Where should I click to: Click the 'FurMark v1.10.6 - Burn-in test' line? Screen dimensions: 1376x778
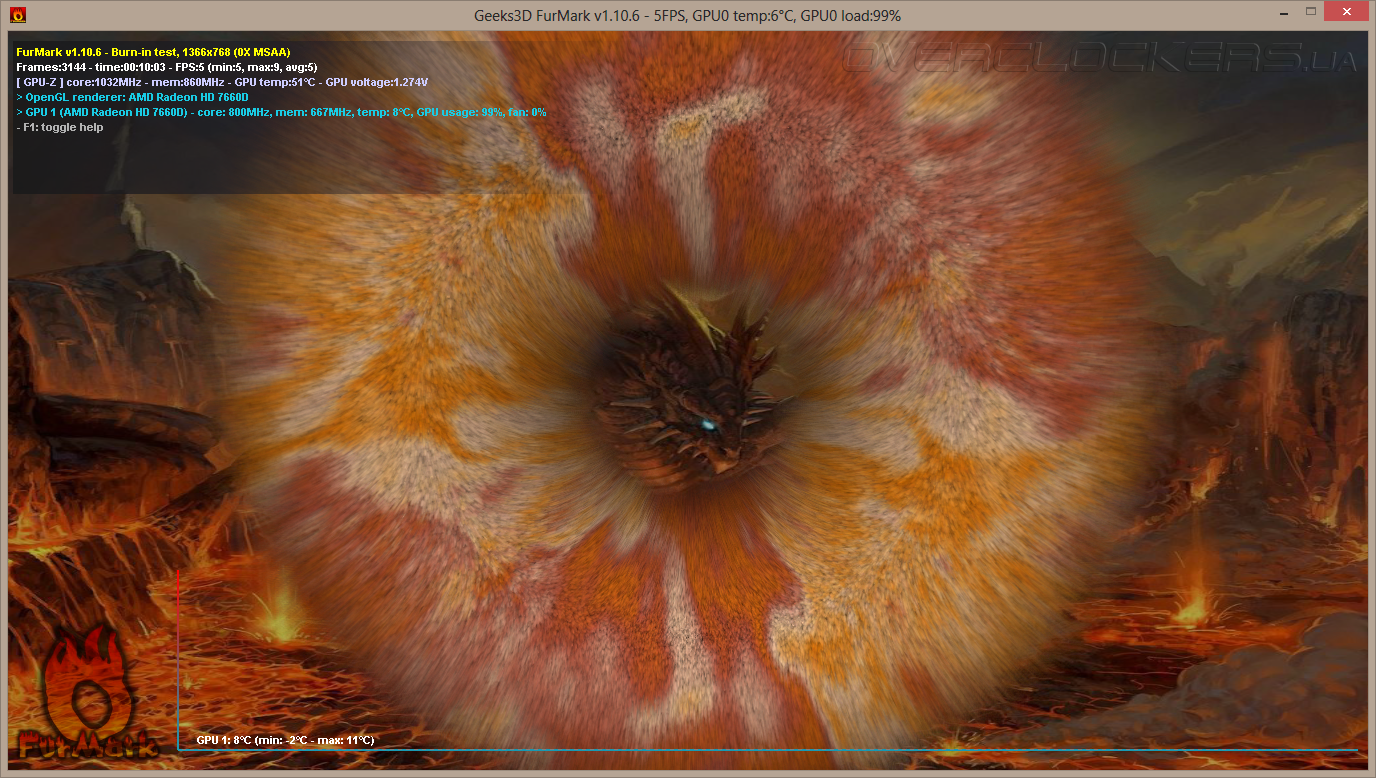coord(154,52)
